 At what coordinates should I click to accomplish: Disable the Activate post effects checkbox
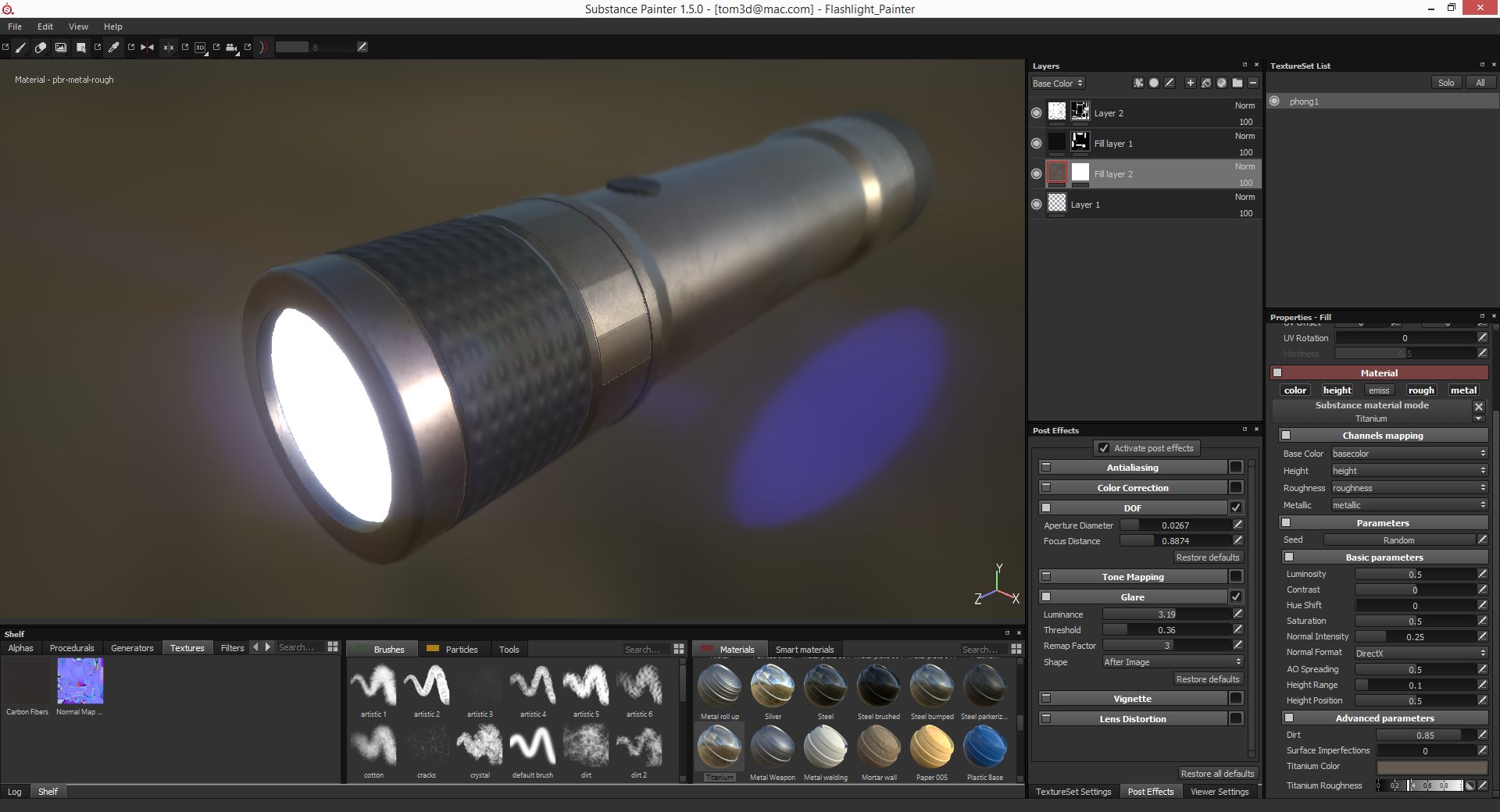(x=1104, y=447)
